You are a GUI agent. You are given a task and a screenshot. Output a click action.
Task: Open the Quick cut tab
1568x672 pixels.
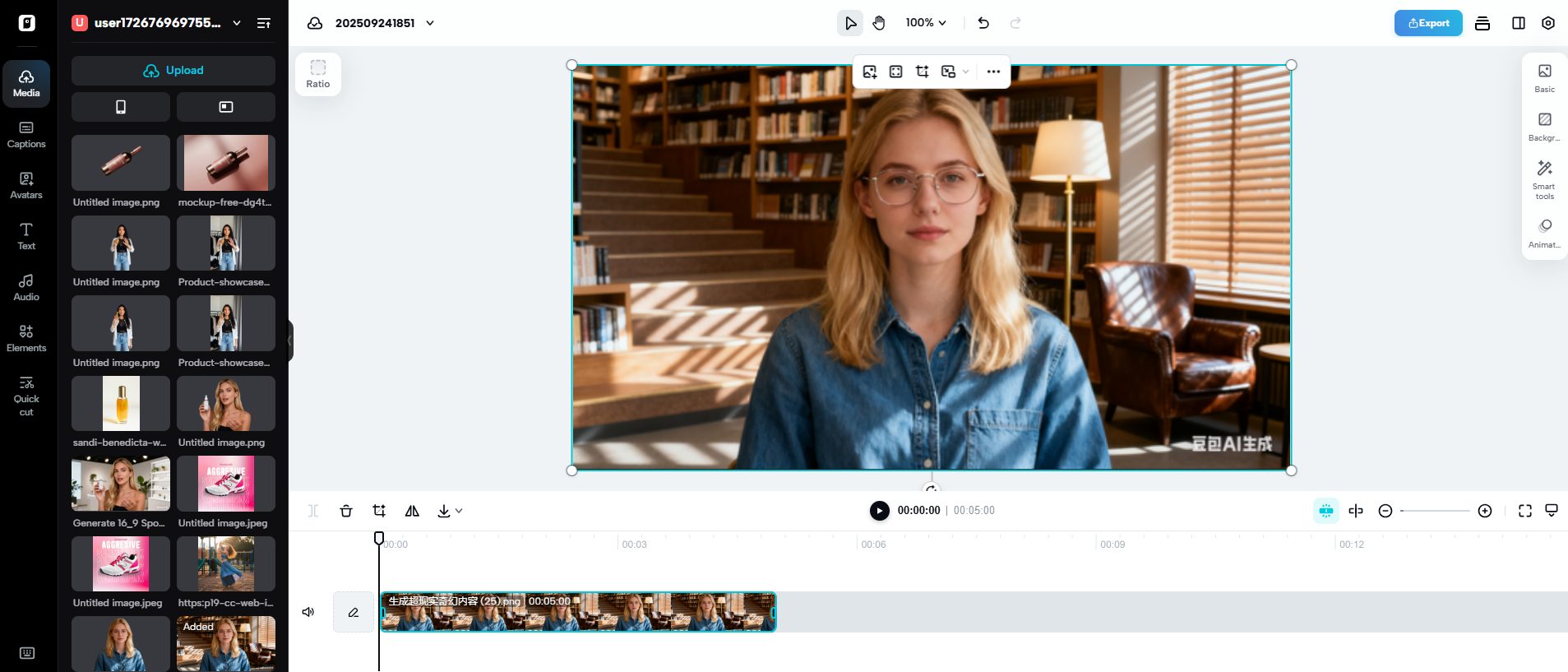pos(26,396)
